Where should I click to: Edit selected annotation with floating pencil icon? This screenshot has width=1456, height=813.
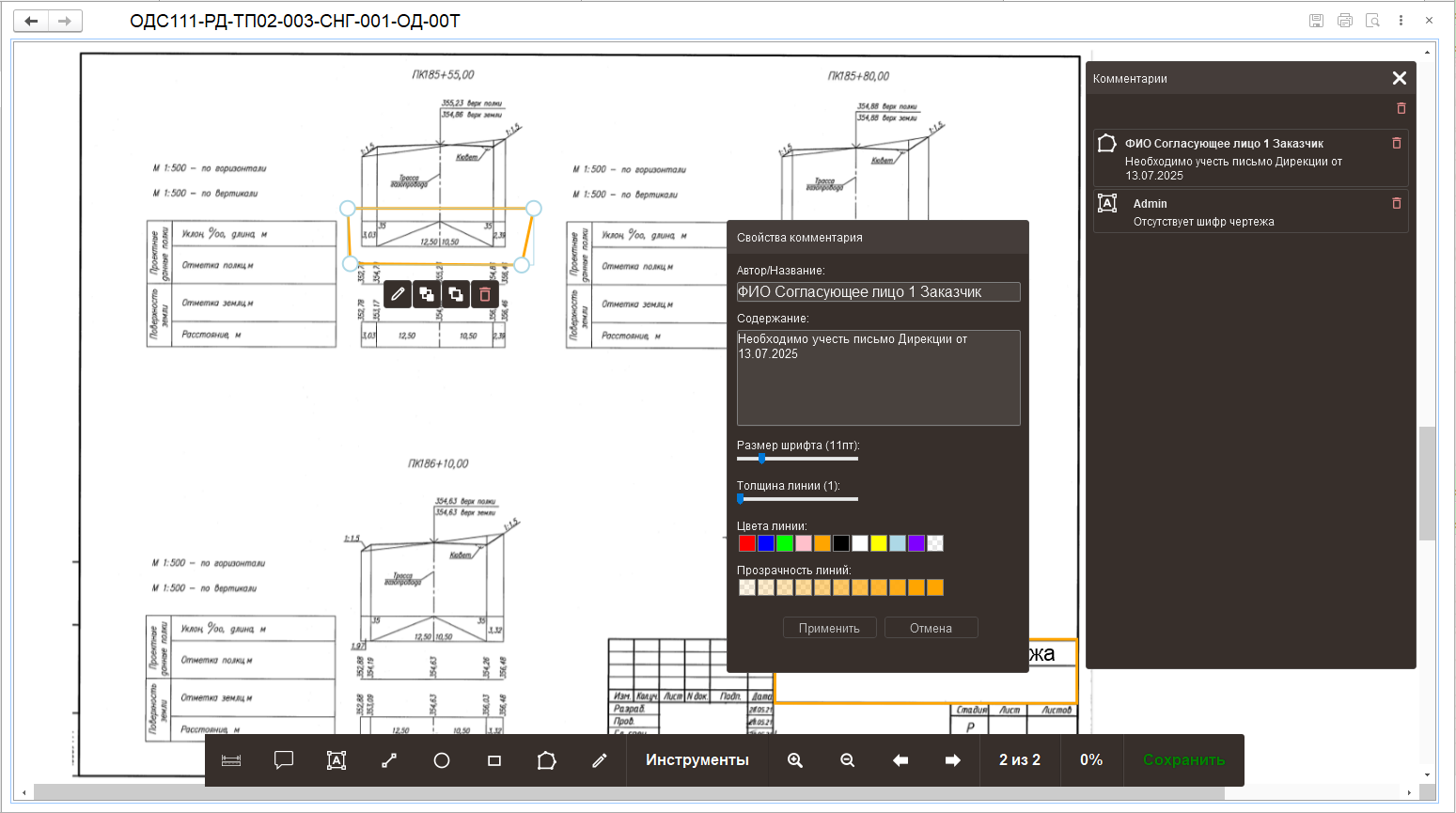[398, 294]
